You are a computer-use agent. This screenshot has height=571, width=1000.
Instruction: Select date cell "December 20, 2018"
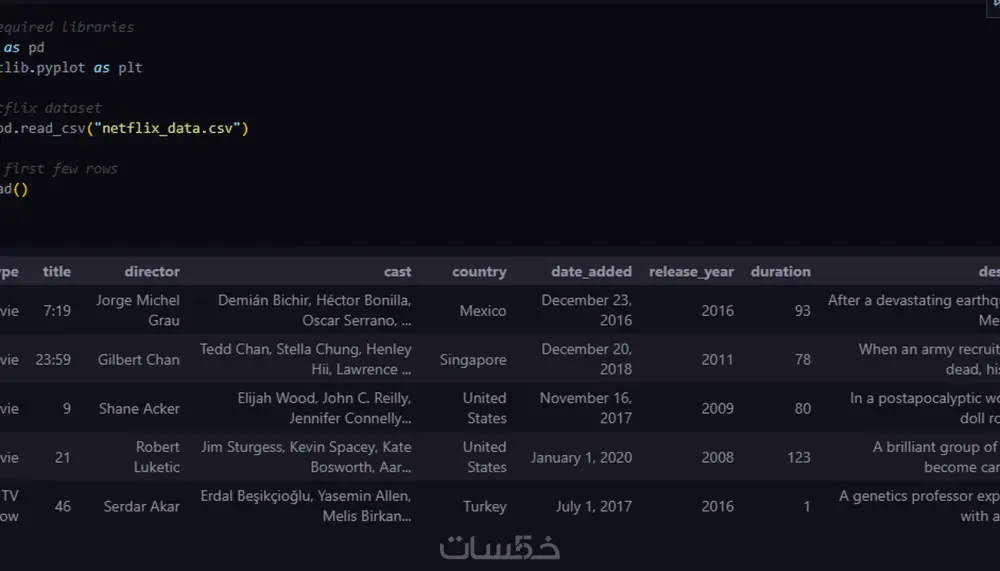[x=587, y=359]
